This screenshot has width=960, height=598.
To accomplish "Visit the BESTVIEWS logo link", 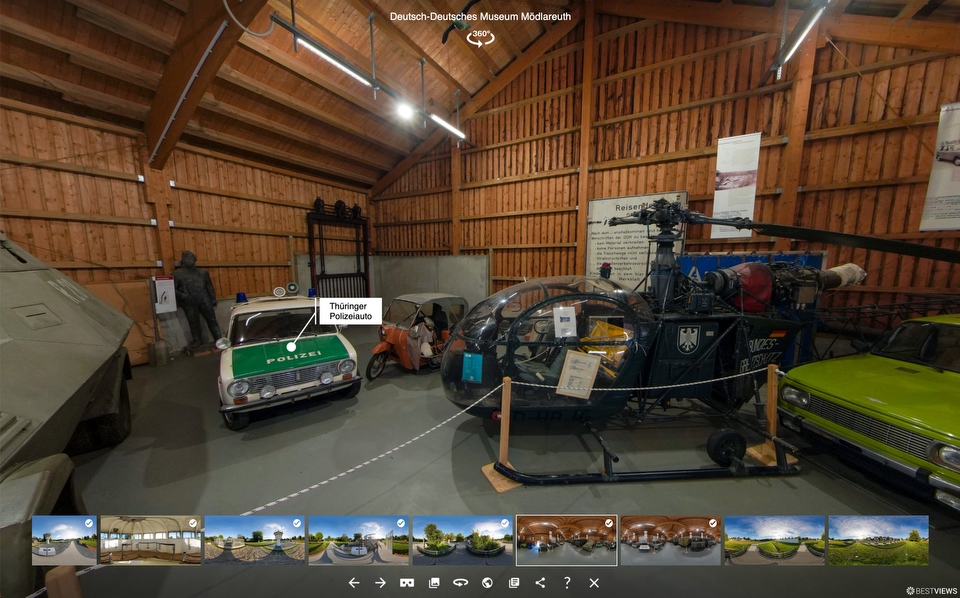I will pos(929,590).
